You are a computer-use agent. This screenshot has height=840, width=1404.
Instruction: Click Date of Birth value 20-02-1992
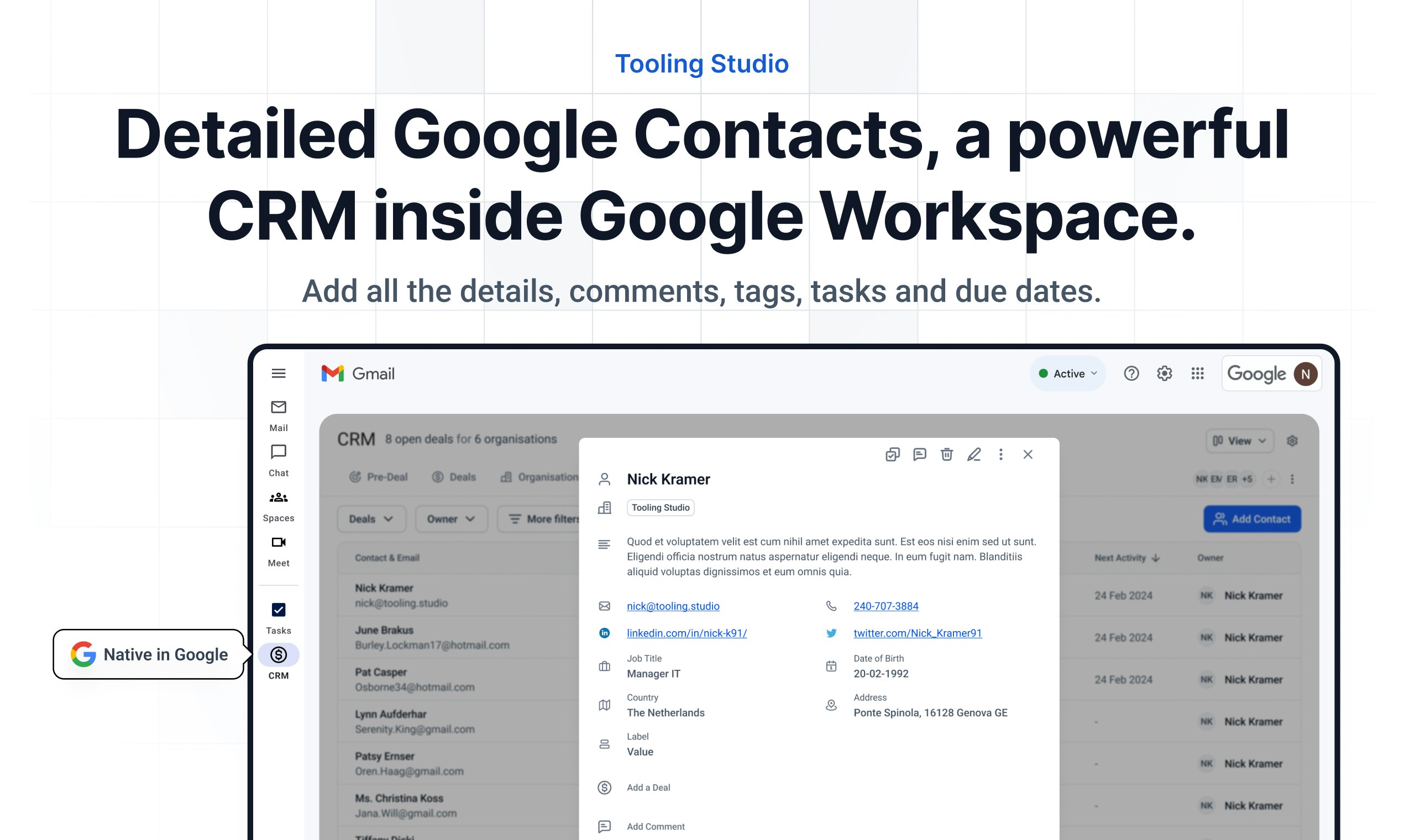click(881, 674)
